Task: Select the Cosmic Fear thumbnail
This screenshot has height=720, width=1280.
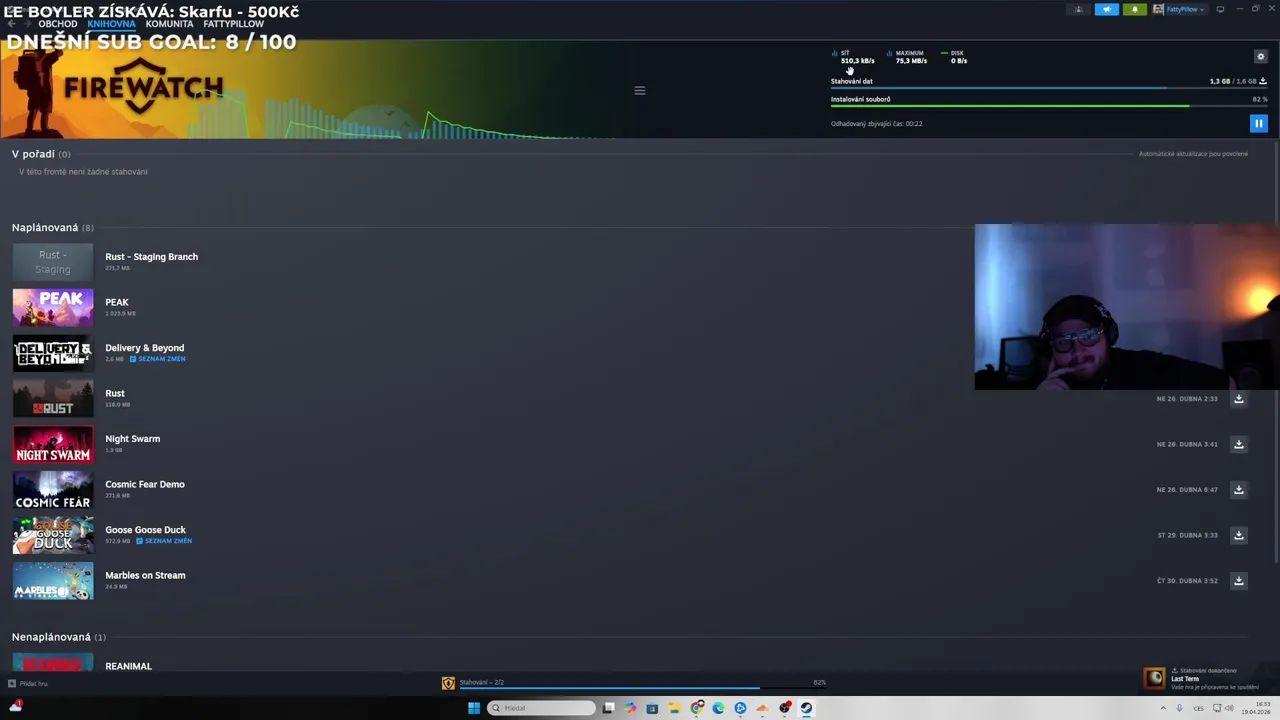Action: tap(53, 490)
